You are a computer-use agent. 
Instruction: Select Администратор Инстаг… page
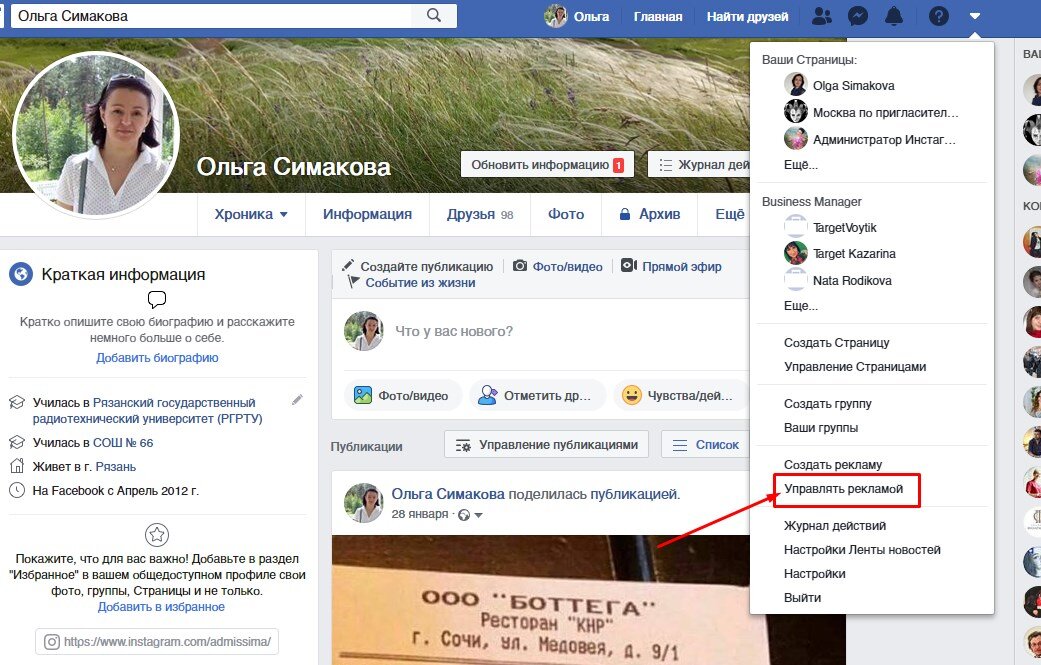871,139
